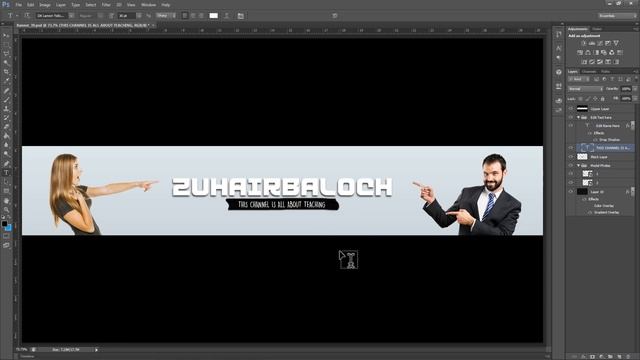Add a Vibrance adjustment
640x360 pixels.
(616, 43)
